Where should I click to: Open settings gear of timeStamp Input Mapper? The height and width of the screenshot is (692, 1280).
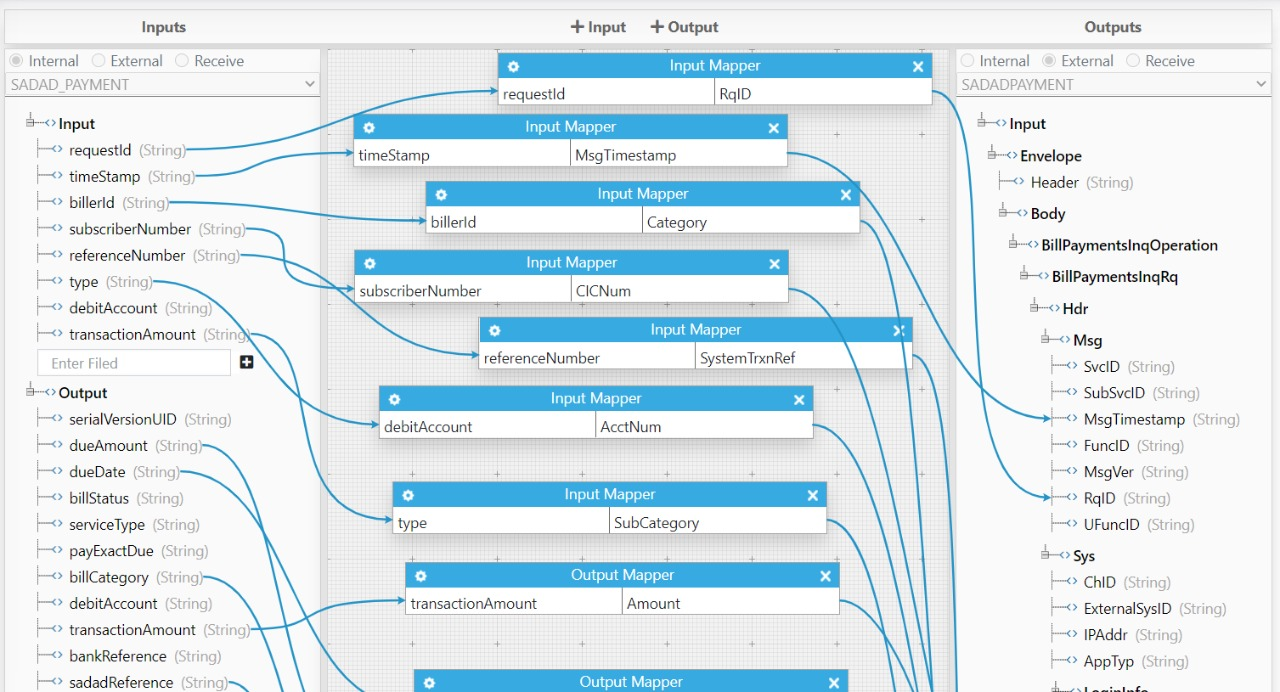pos(369,128)
